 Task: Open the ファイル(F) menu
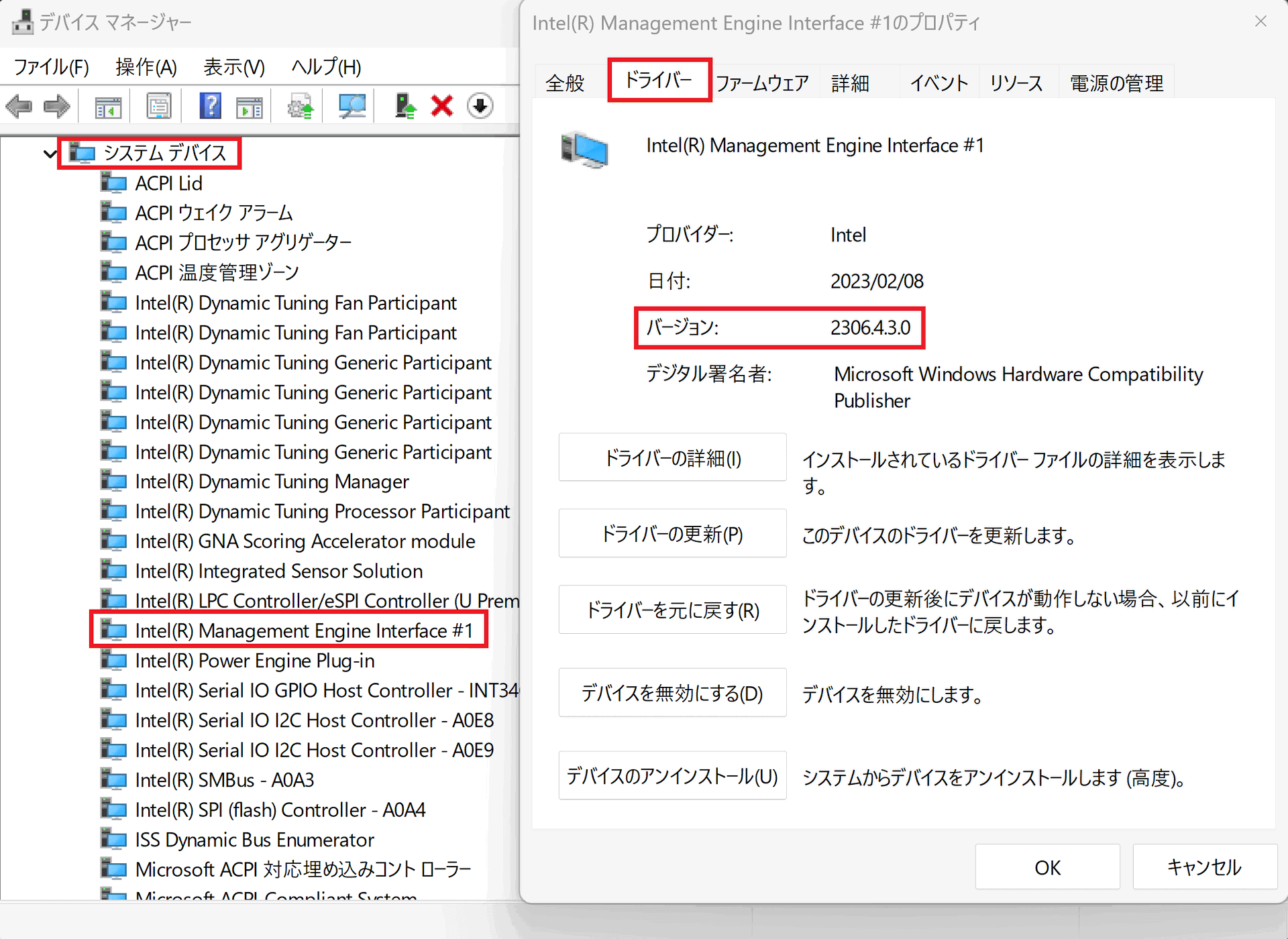point(52,67)
